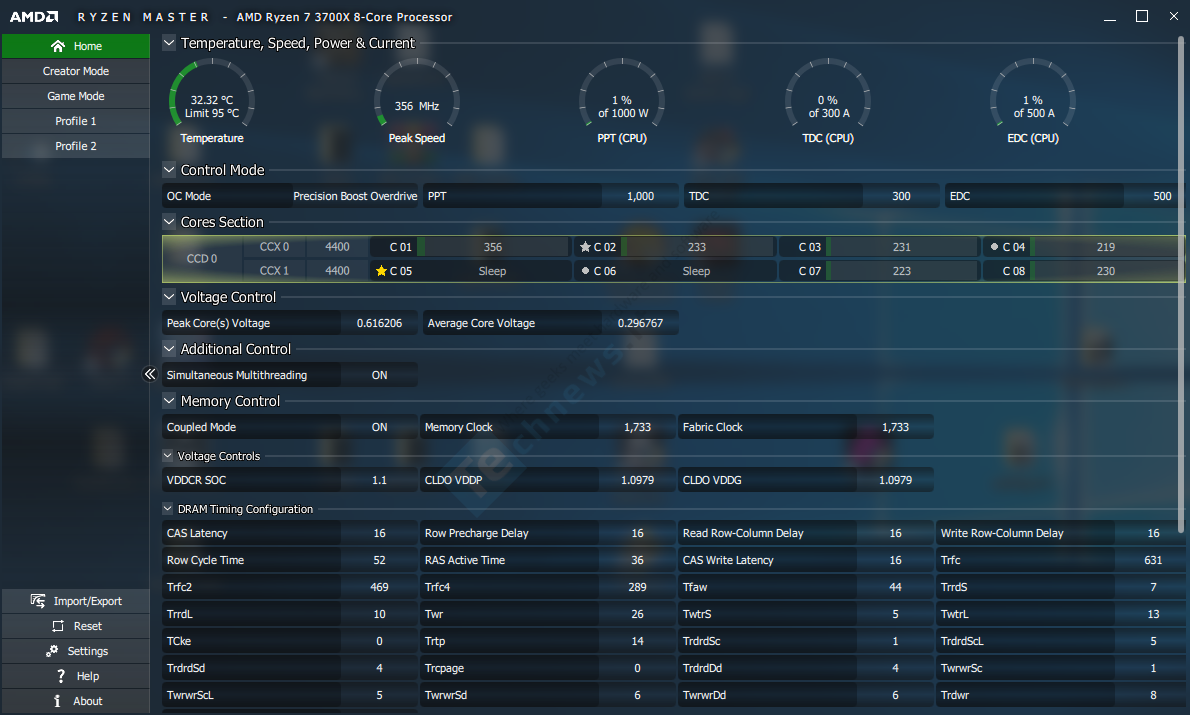This screenshot has width=1190, height=715.
Task: Click the star icon on core C 02
Action: point(585,247)
